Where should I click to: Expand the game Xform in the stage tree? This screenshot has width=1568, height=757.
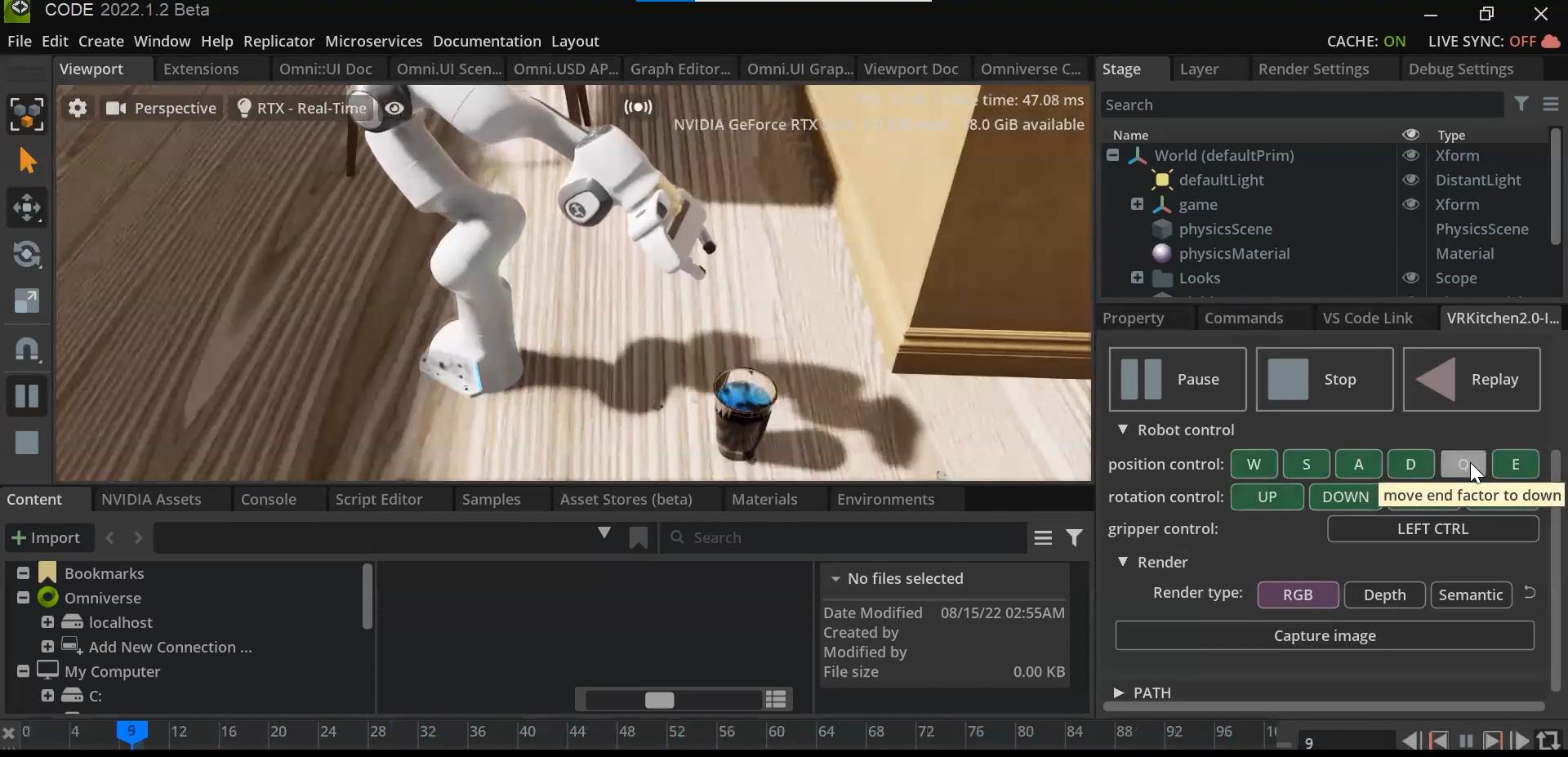tap(1137, 204)
